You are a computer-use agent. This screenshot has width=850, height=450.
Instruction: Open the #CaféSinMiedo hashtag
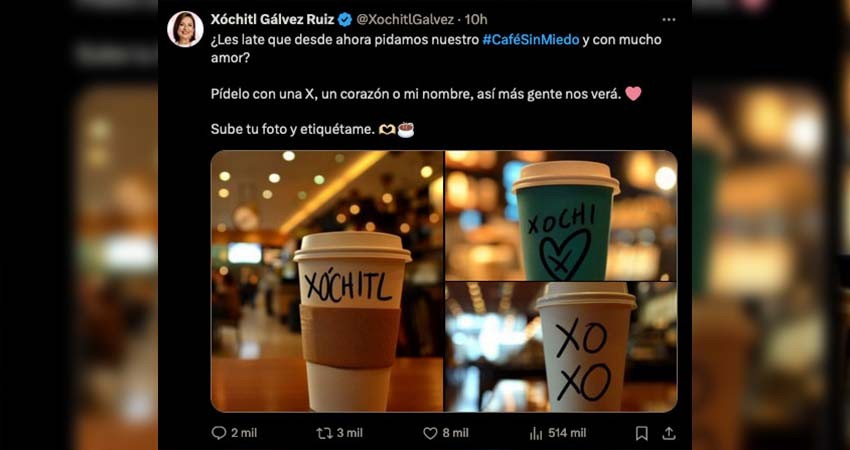[530, 40]
